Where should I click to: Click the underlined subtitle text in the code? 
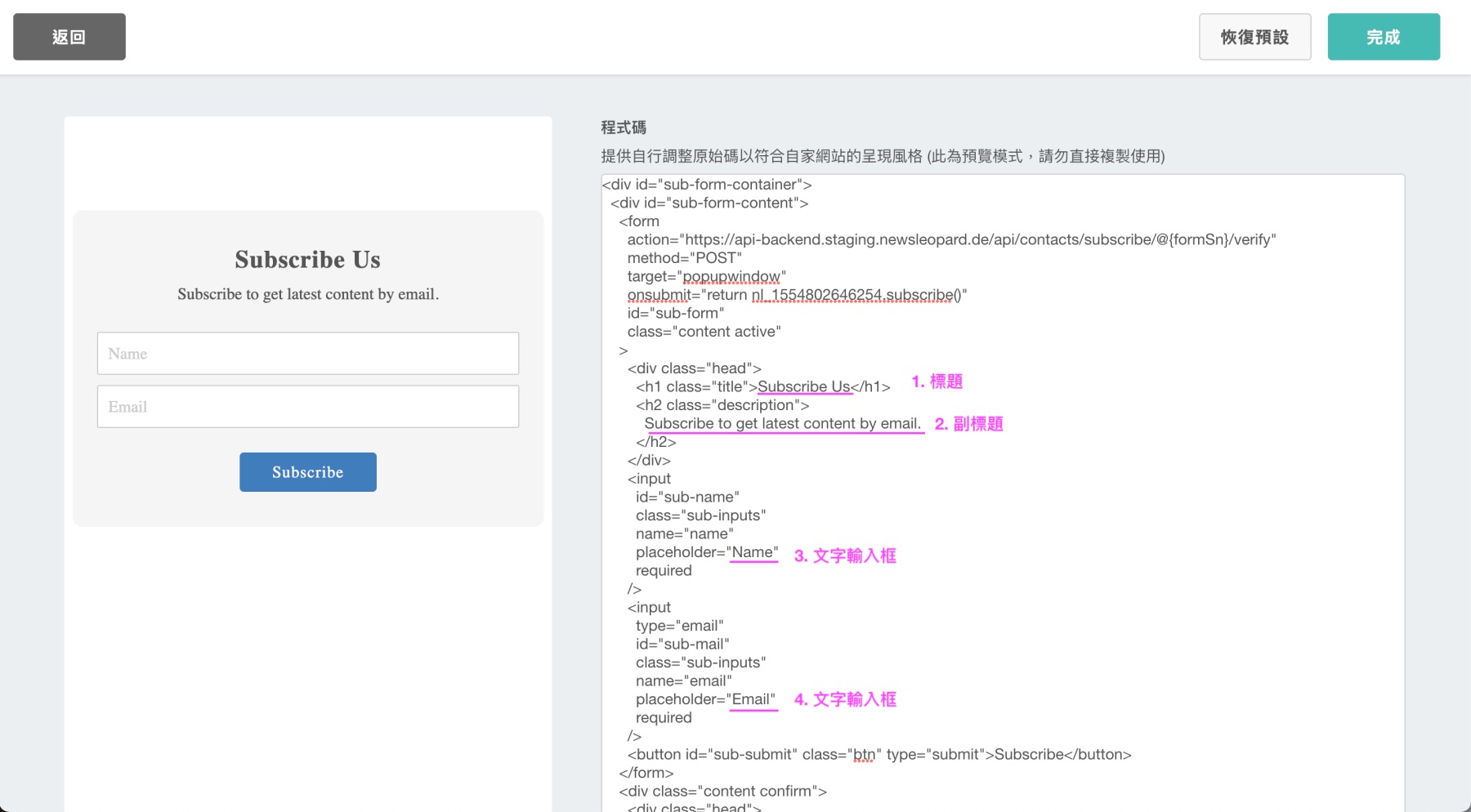pyautogui.click(x=783, y=423)
